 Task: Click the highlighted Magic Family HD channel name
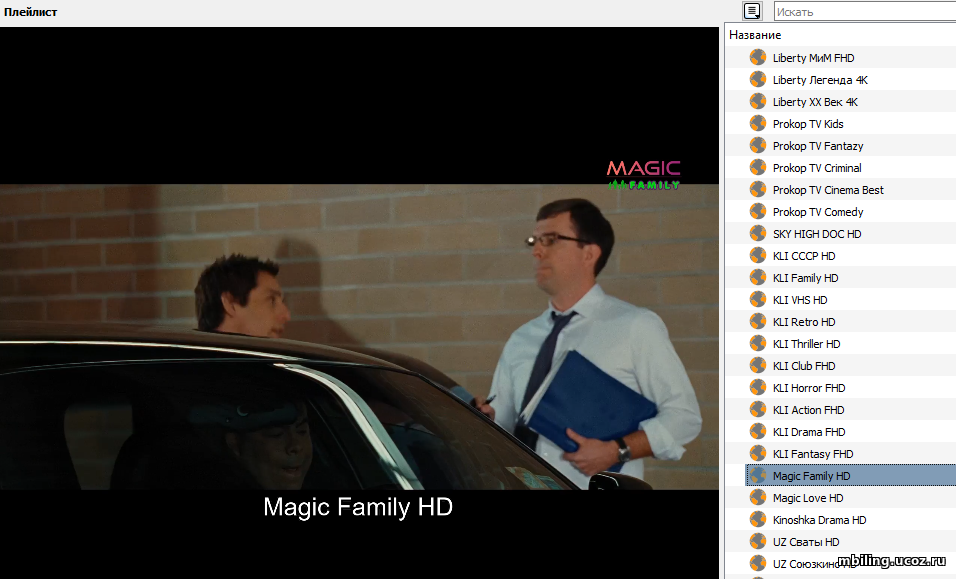(811, 476)
